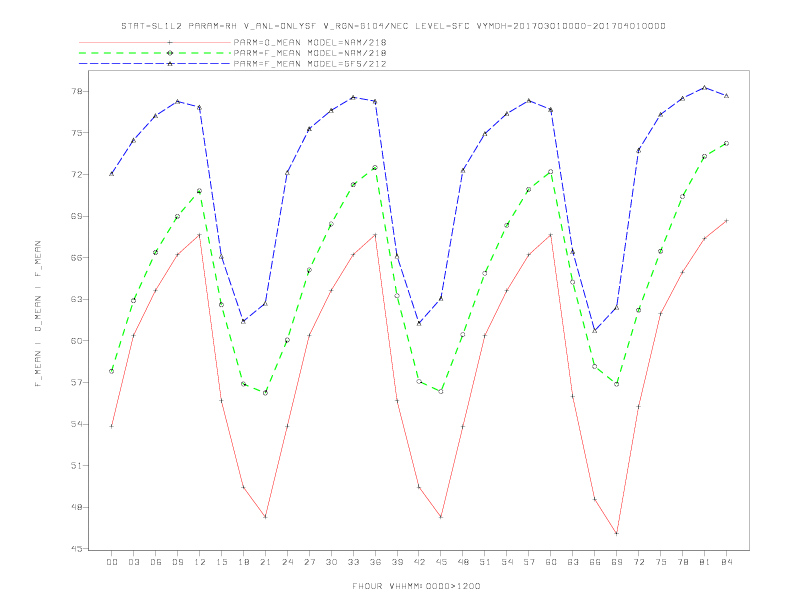Click the plus marker in the red legend line

pos(170,42)
